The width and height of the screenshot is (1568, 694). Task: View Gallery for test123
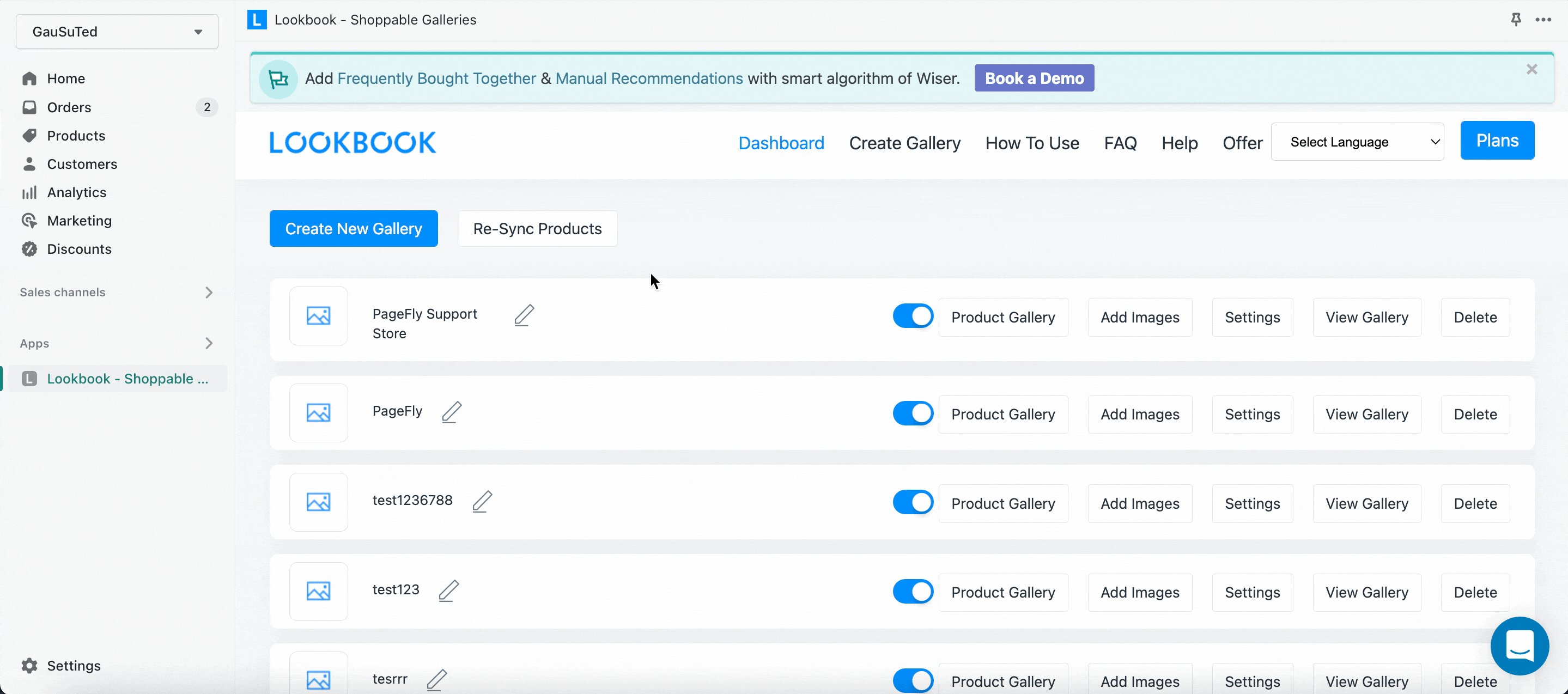pos(1366,592)
